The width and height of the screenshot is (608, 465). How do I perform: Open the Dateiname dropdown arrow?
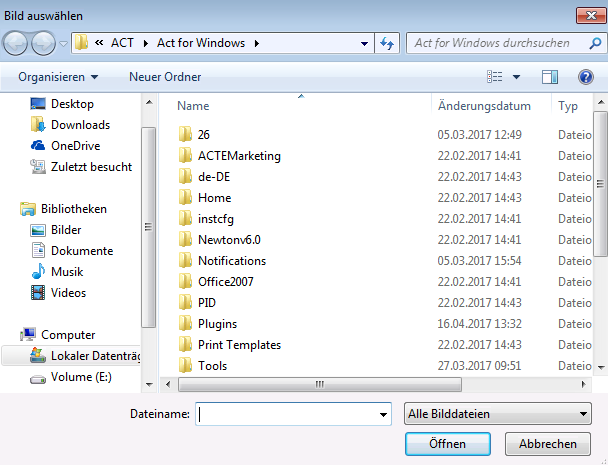tap(383, 414)
